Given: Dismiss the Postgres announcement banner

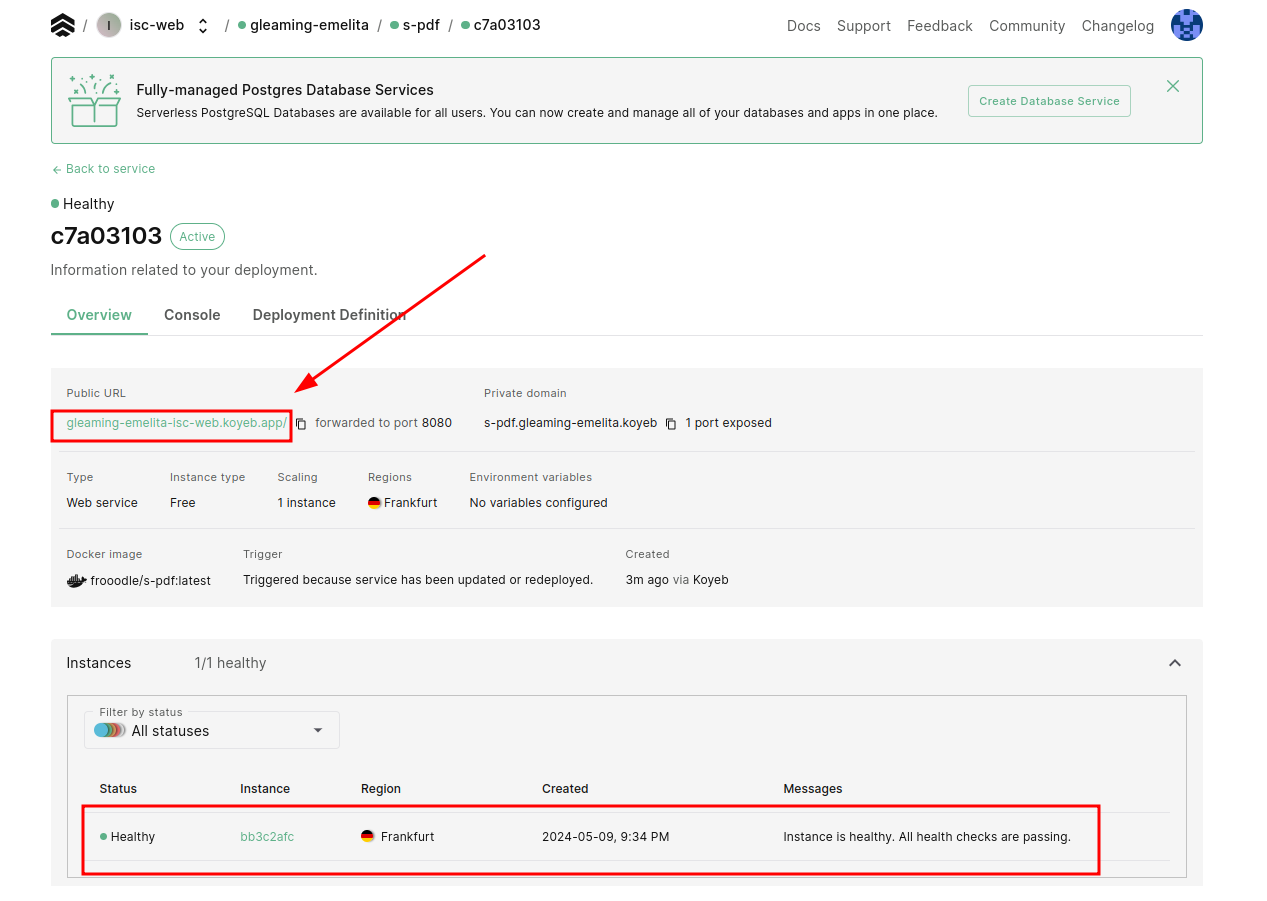Looking at the screenshot, I should [x=1173, y=86].
